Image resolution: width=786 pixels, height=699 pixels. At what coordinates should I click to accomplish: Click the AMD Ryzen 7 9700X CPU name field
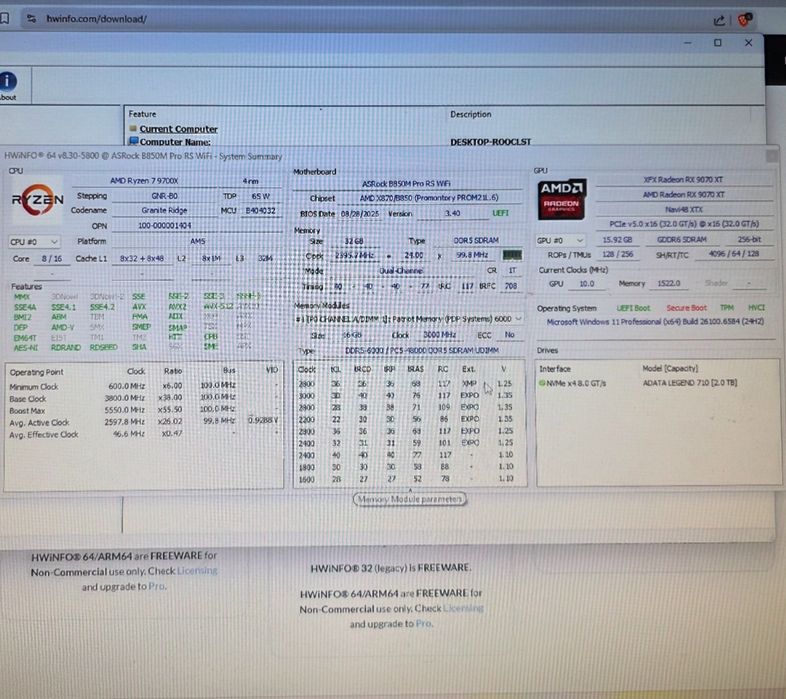(x=144, y=181)
